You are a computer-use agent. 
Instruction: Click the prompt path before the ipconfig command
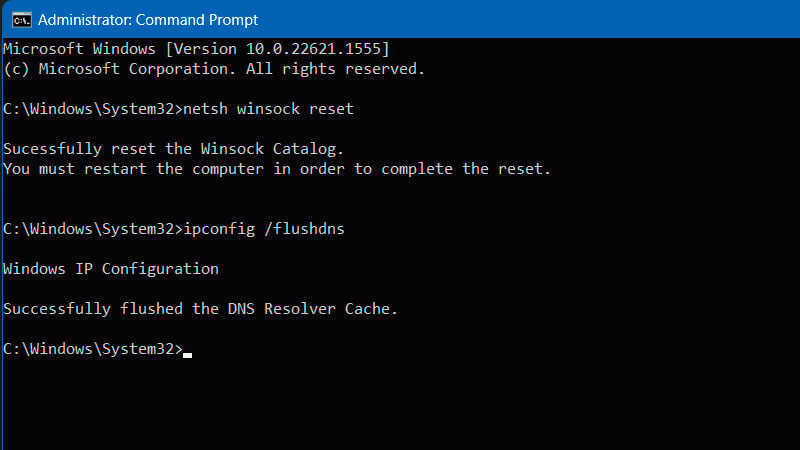(92, 229)
